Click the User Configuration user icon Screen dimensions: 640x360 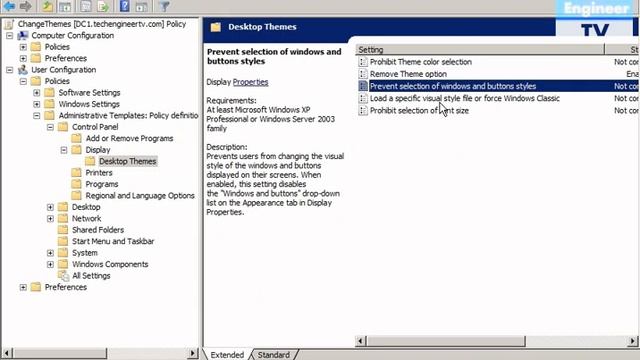pyautogui.click(x=23, y=70)
